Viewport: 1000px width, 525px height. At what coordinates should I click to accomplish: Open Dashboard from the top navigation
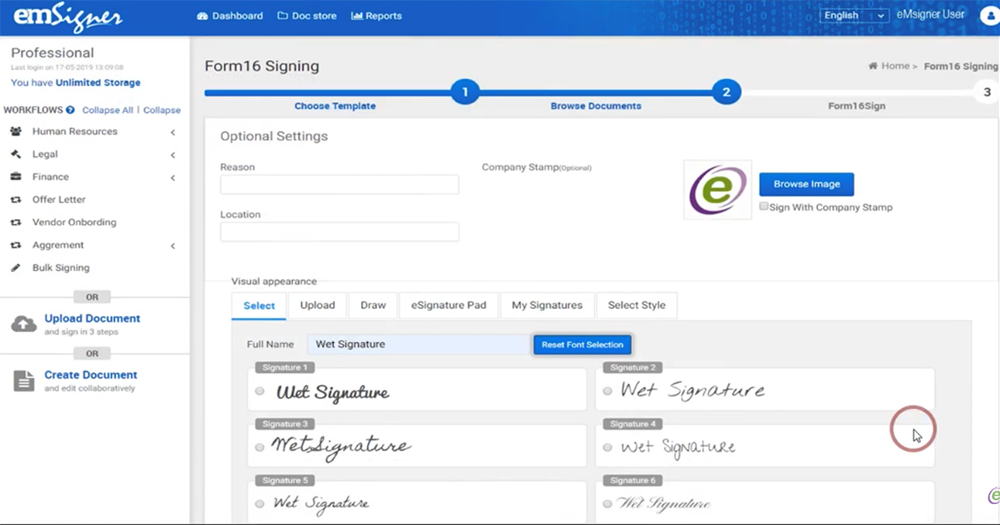tap(230, 16)
